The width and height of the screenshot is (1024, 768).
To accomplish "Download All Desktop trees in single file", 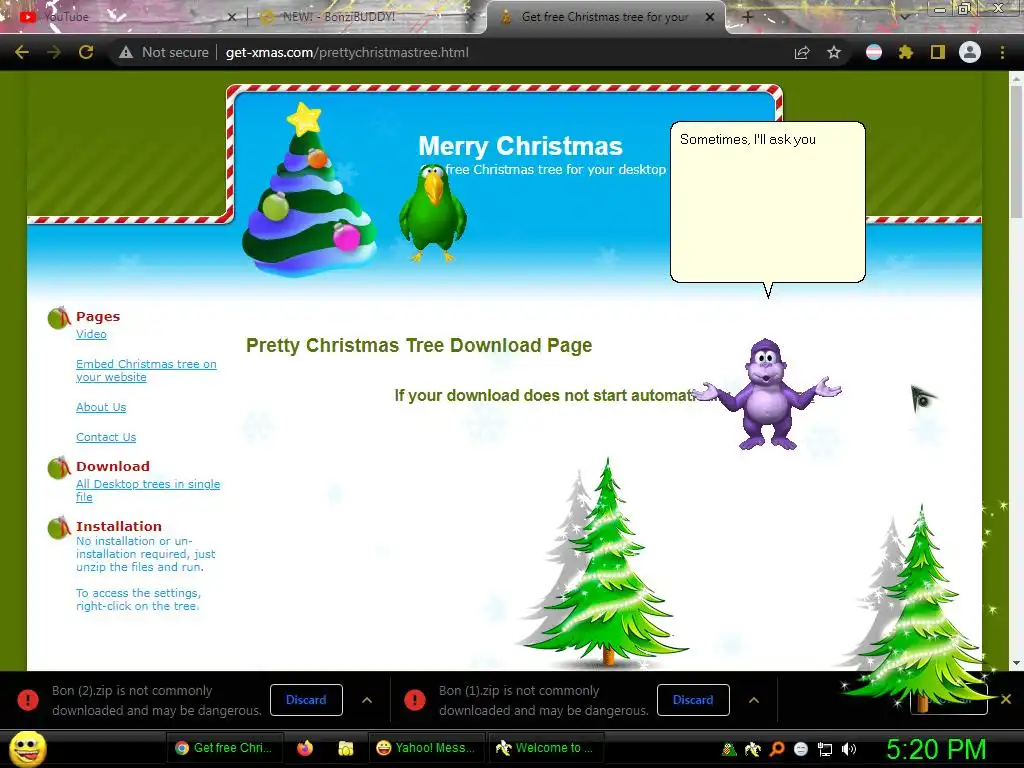I will [x=148, y=490].
